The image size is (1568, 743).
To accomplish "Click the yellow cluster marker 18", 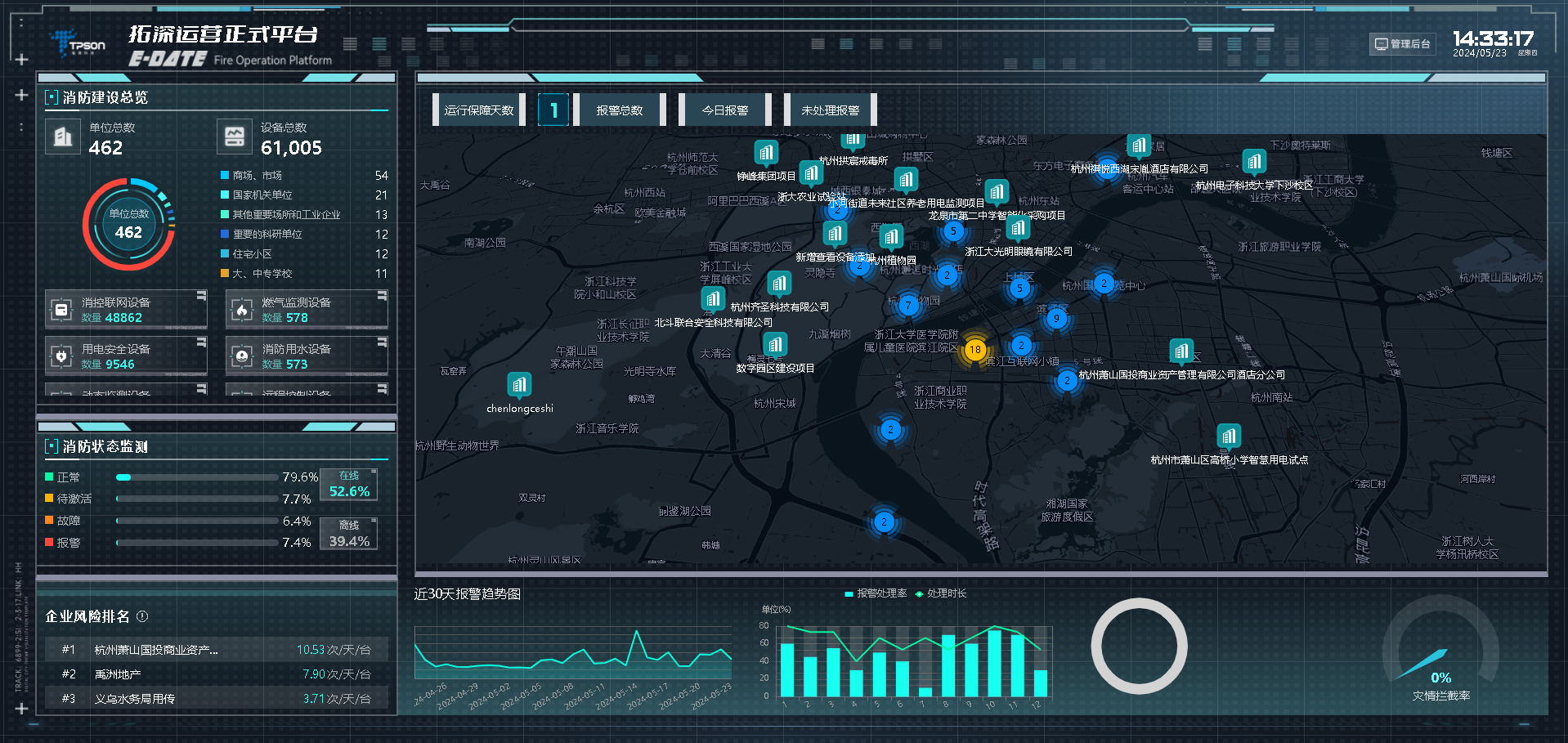I will coord(974,350).
